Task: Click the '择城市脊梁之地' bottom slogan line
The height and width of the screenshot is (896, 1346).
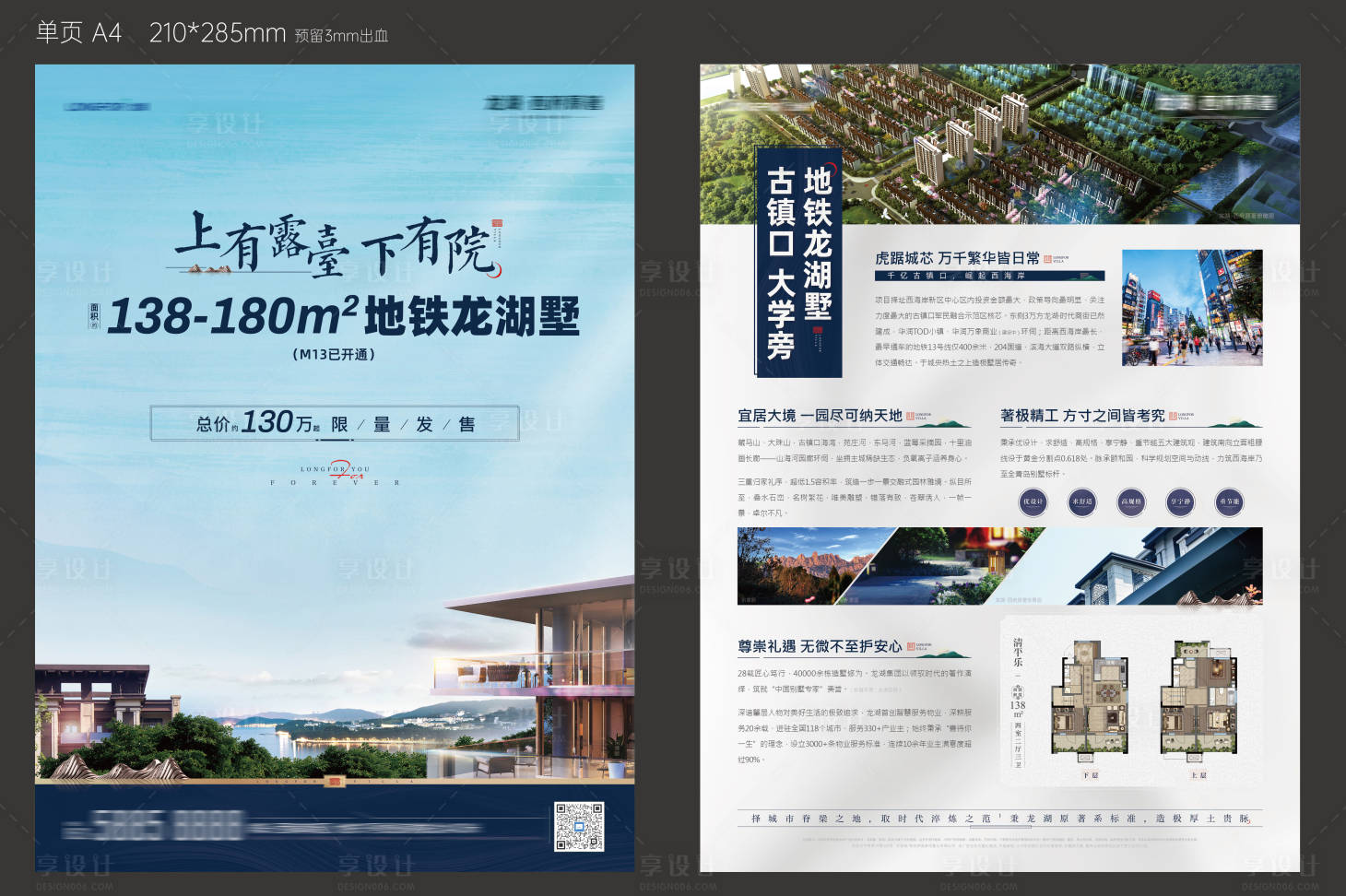Action: pyautogui.click(x=1000, y=819)
